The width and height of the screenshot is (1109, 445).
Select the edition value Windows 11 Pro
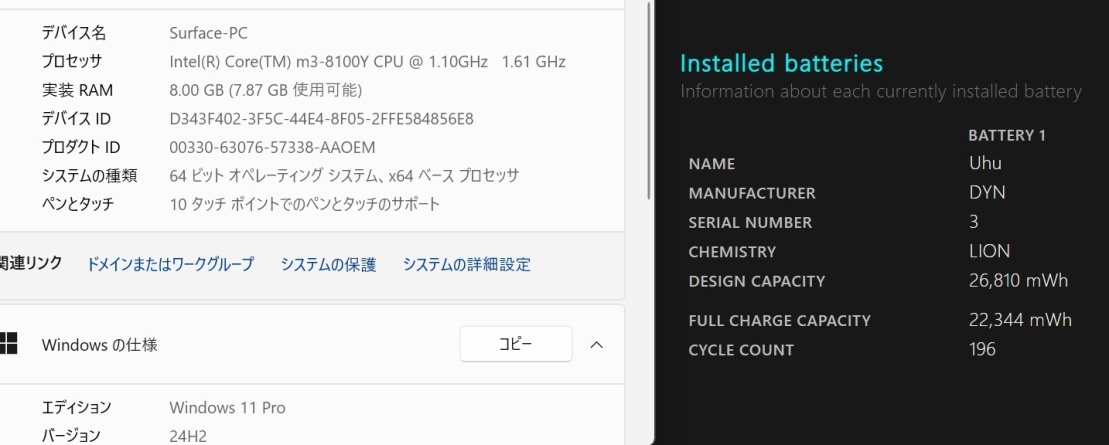click(x=228, y=408)
